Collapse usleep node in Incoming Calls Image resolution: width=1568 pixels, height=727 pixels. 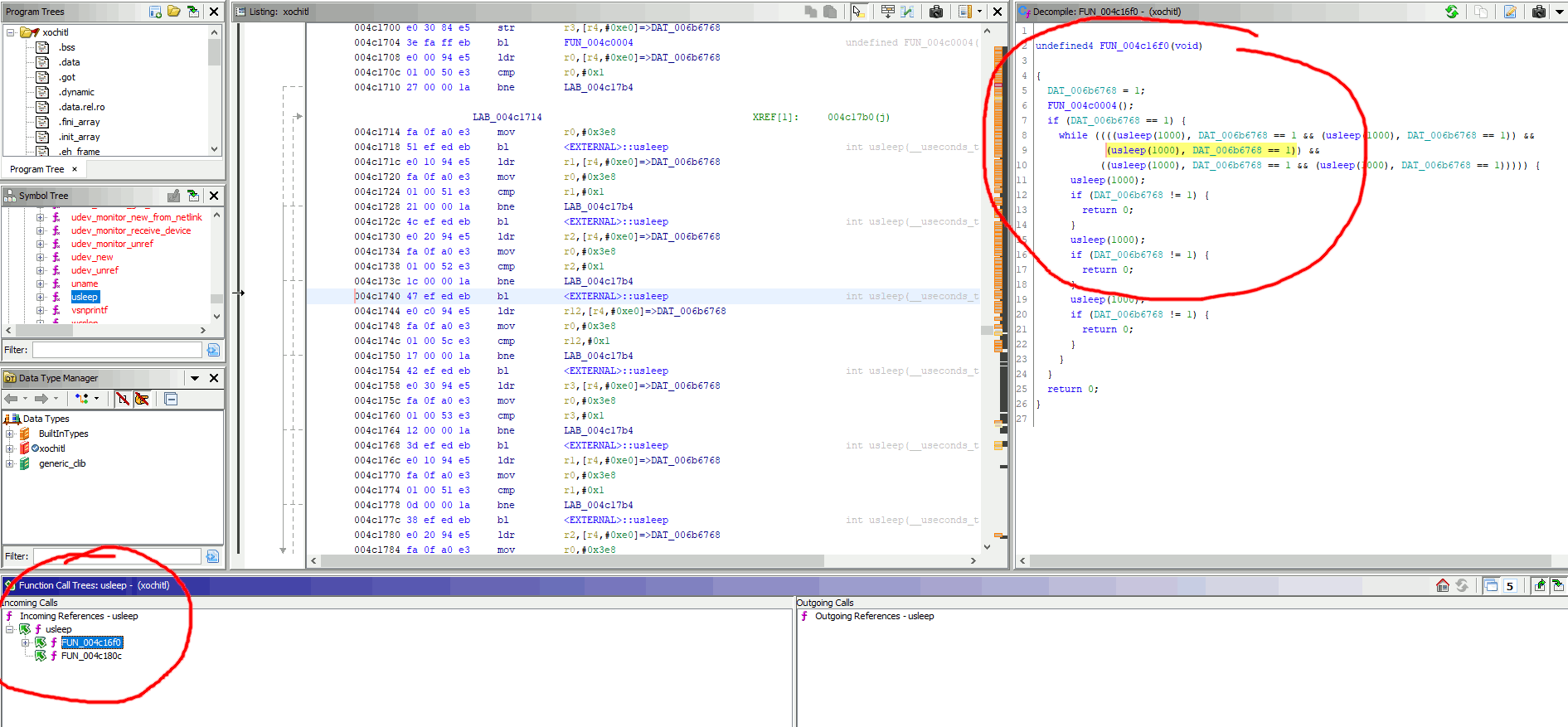coord(10,629)
